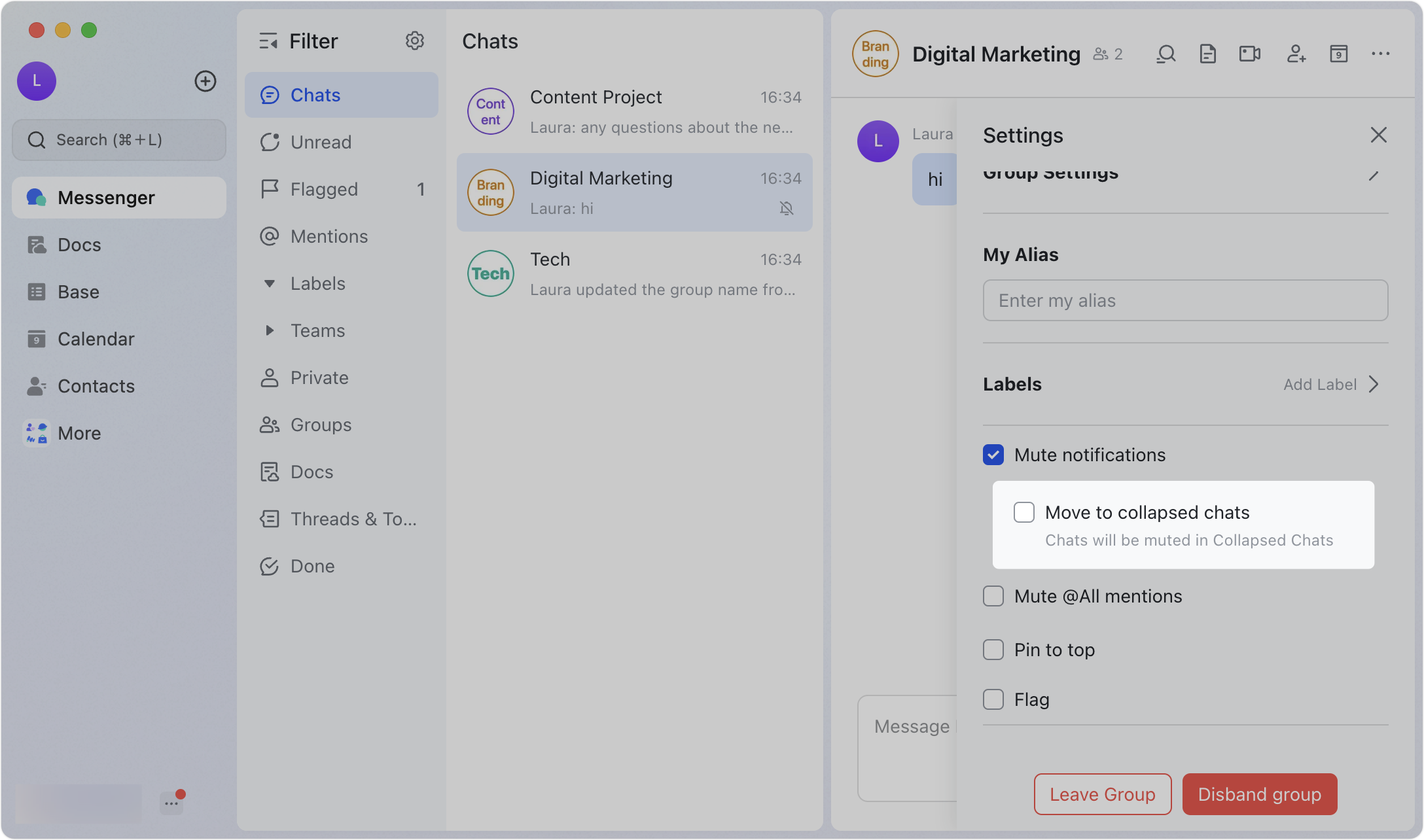Open the docs icon in chat header
Viewport: 1424px width, 840px height.
coord(1207,54)
